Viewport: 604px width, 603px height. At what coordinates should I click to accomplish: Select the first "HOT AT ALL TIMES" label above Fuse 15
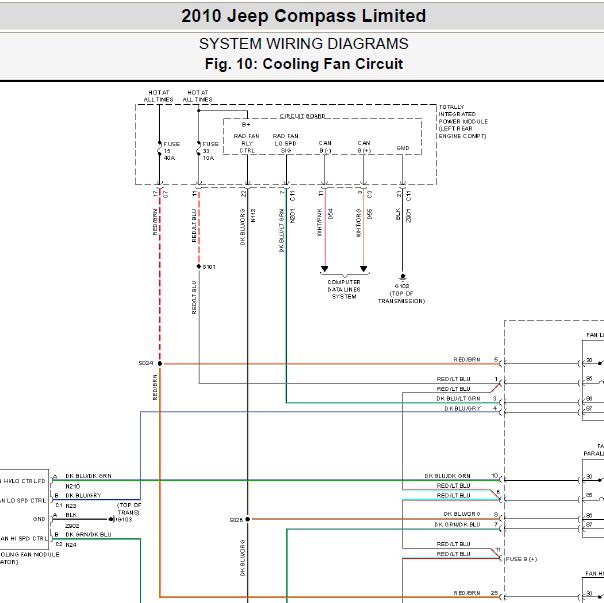159,96
